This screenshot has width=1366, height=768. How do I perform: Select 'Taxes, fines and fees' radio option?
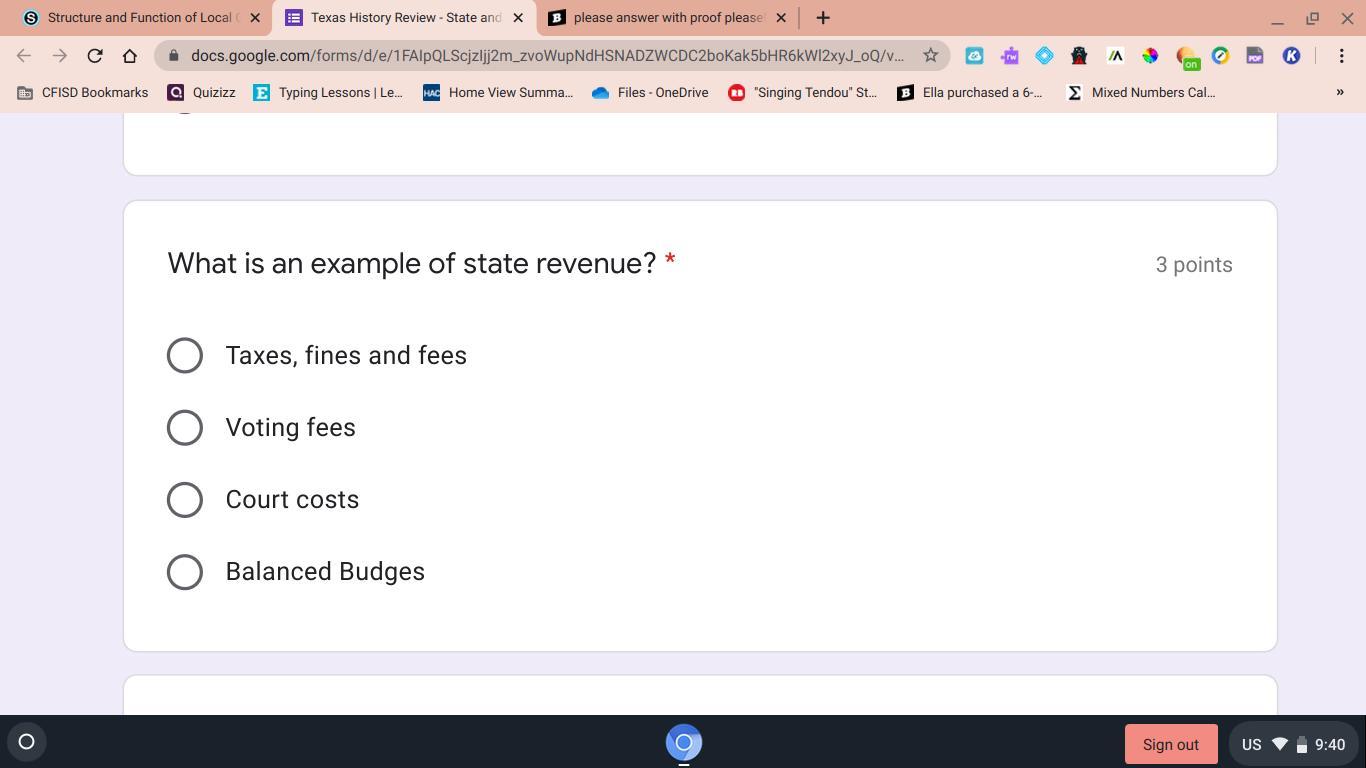coord(185,355)
